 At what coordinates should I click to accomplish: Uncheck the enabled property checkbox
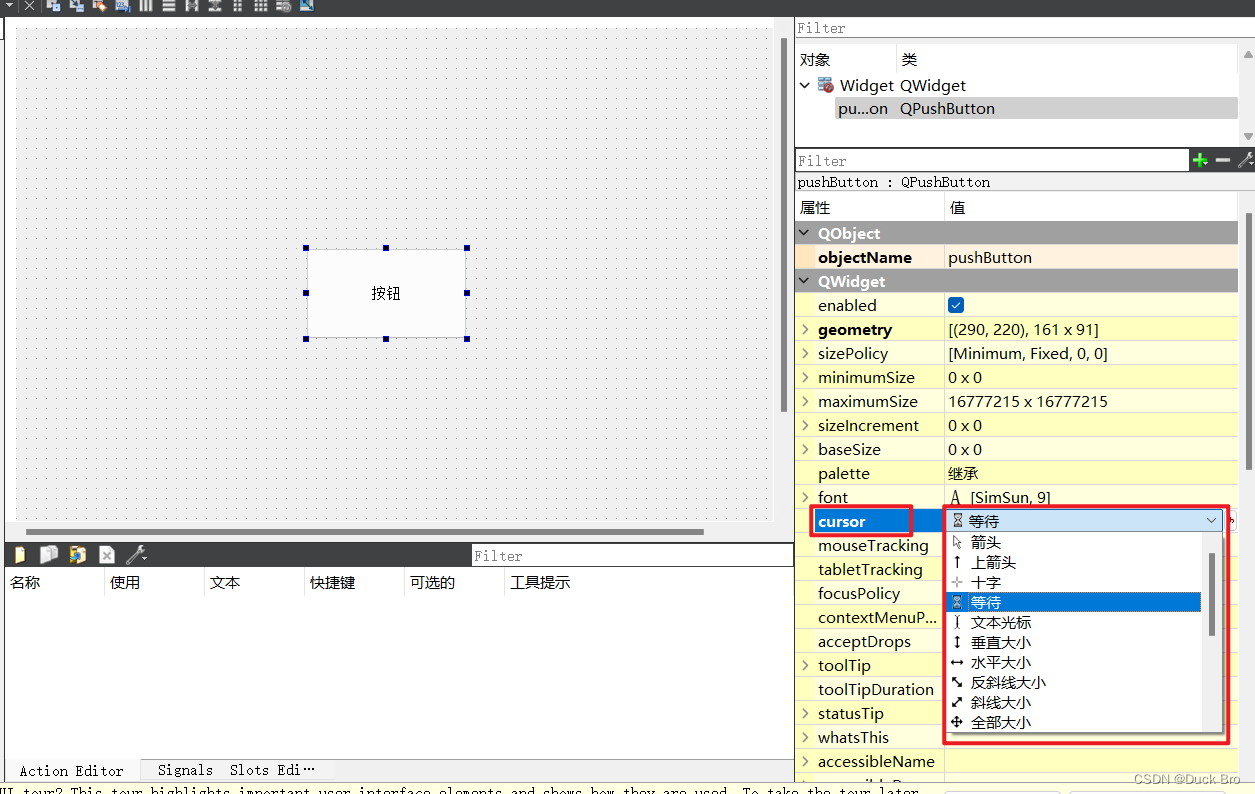(x=956, y=305)
